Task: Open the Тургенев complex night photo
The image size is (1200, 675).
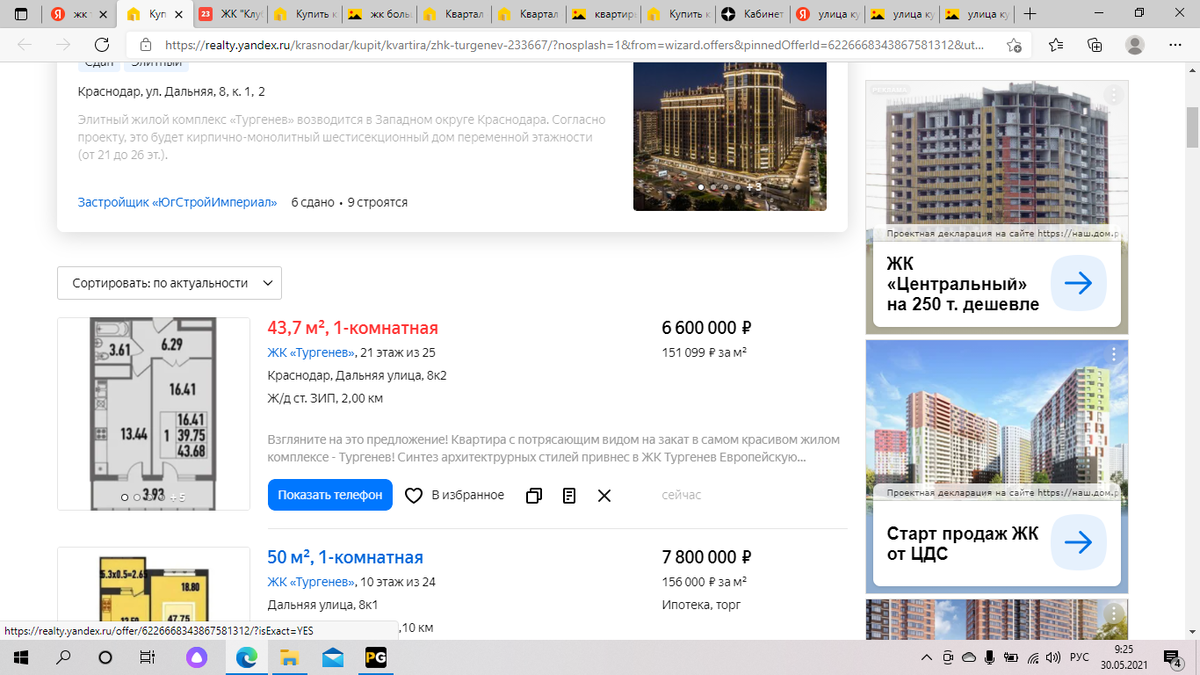Action: point(730,135)
